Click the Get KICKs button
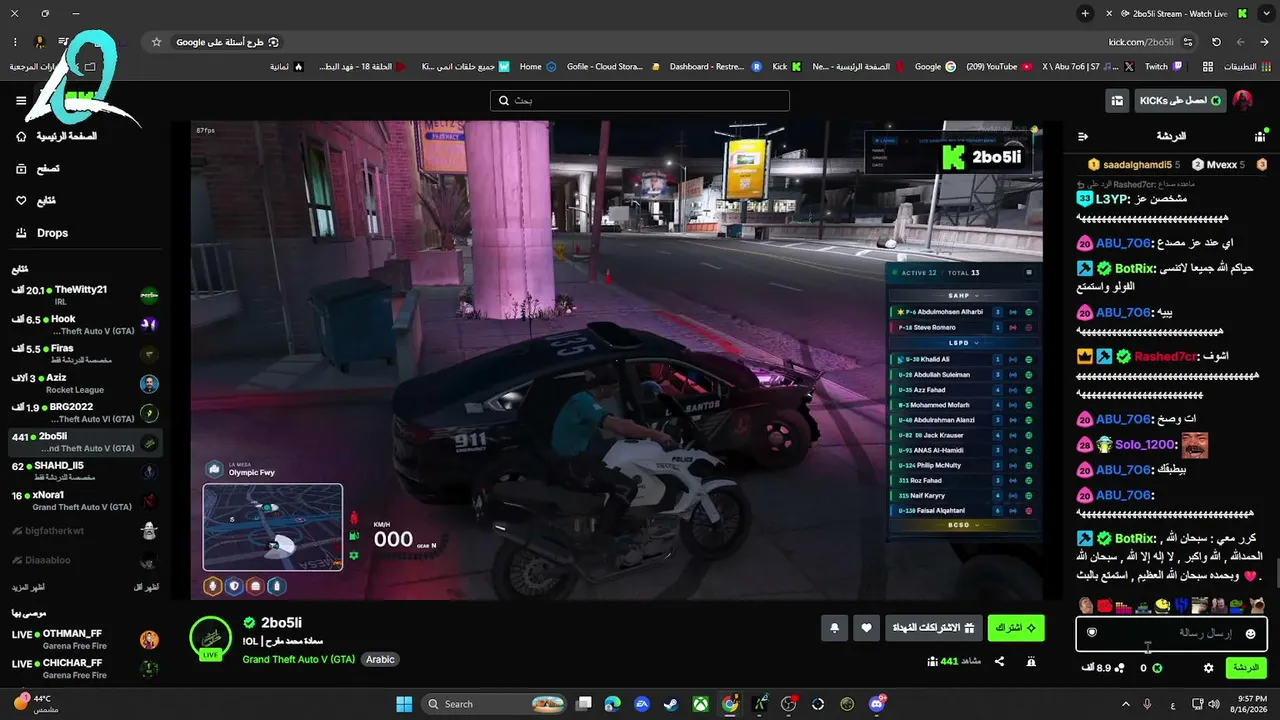 point(1180,101)
